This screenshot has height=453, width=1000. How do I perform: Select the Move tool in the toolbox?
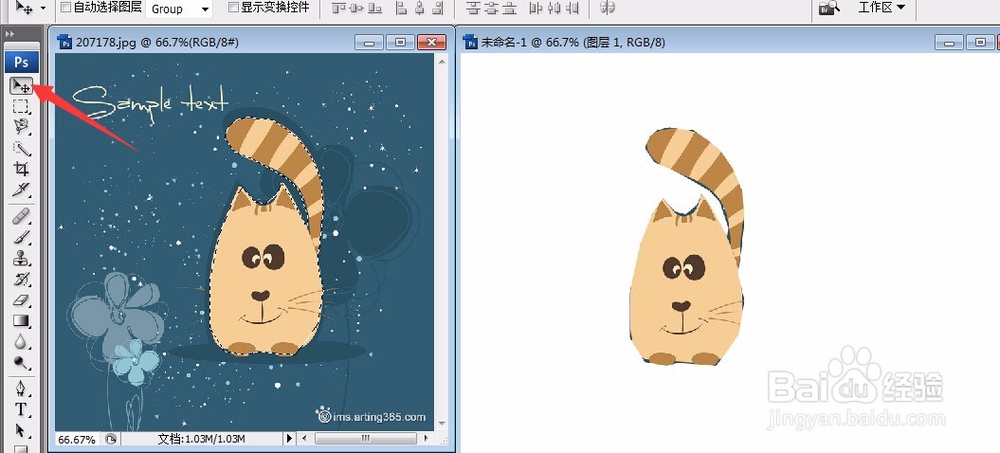[x=21, y=85]
